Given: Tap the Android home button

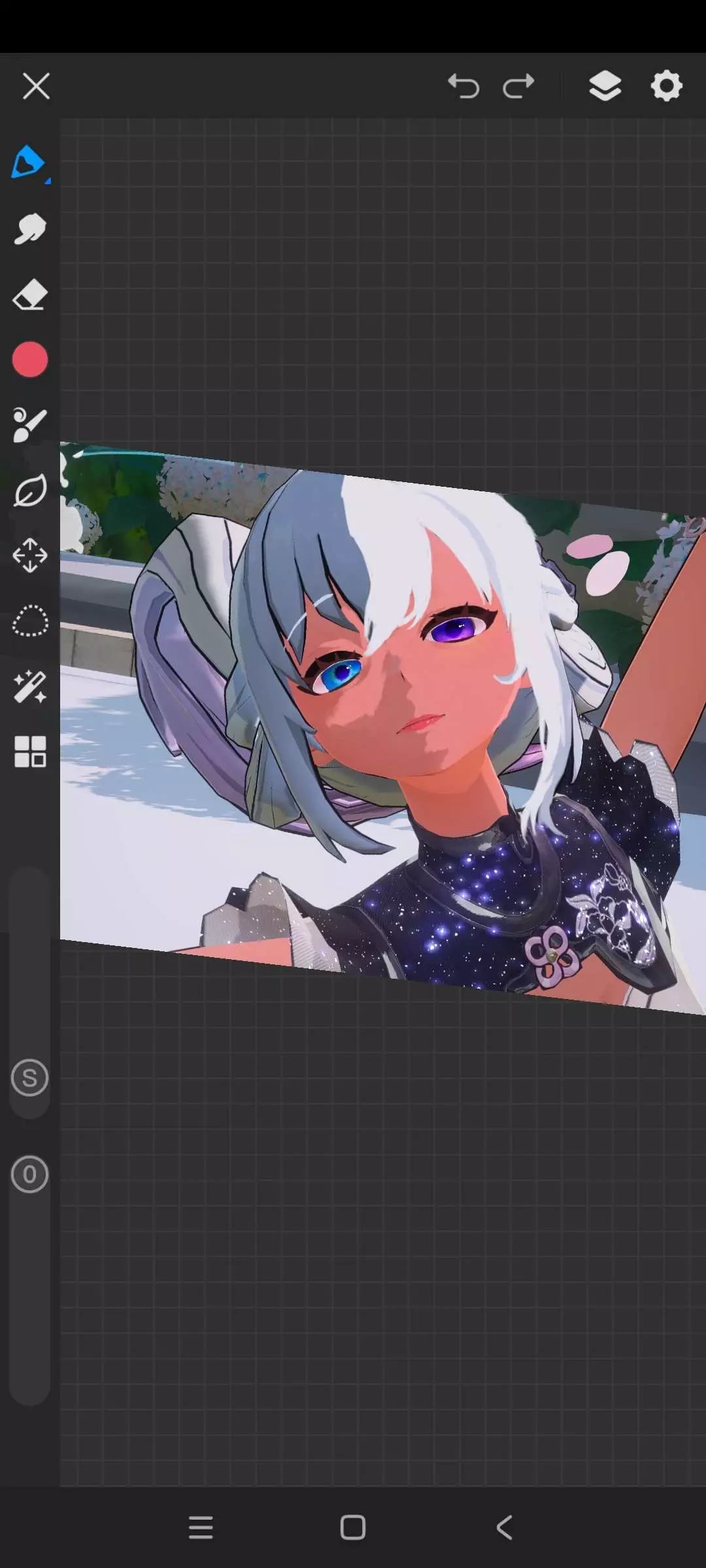Looking at the screenshot, I should (x=353, y=1527).
